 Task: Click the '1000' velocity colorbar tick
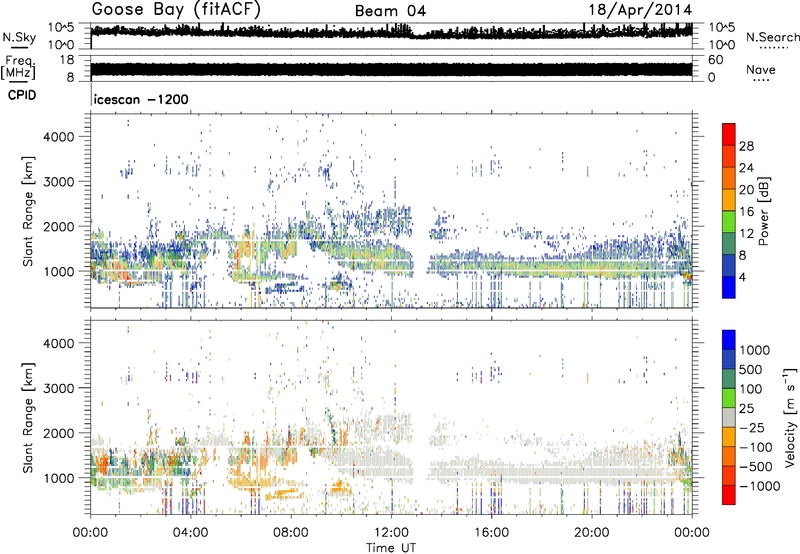pos(754,350)
